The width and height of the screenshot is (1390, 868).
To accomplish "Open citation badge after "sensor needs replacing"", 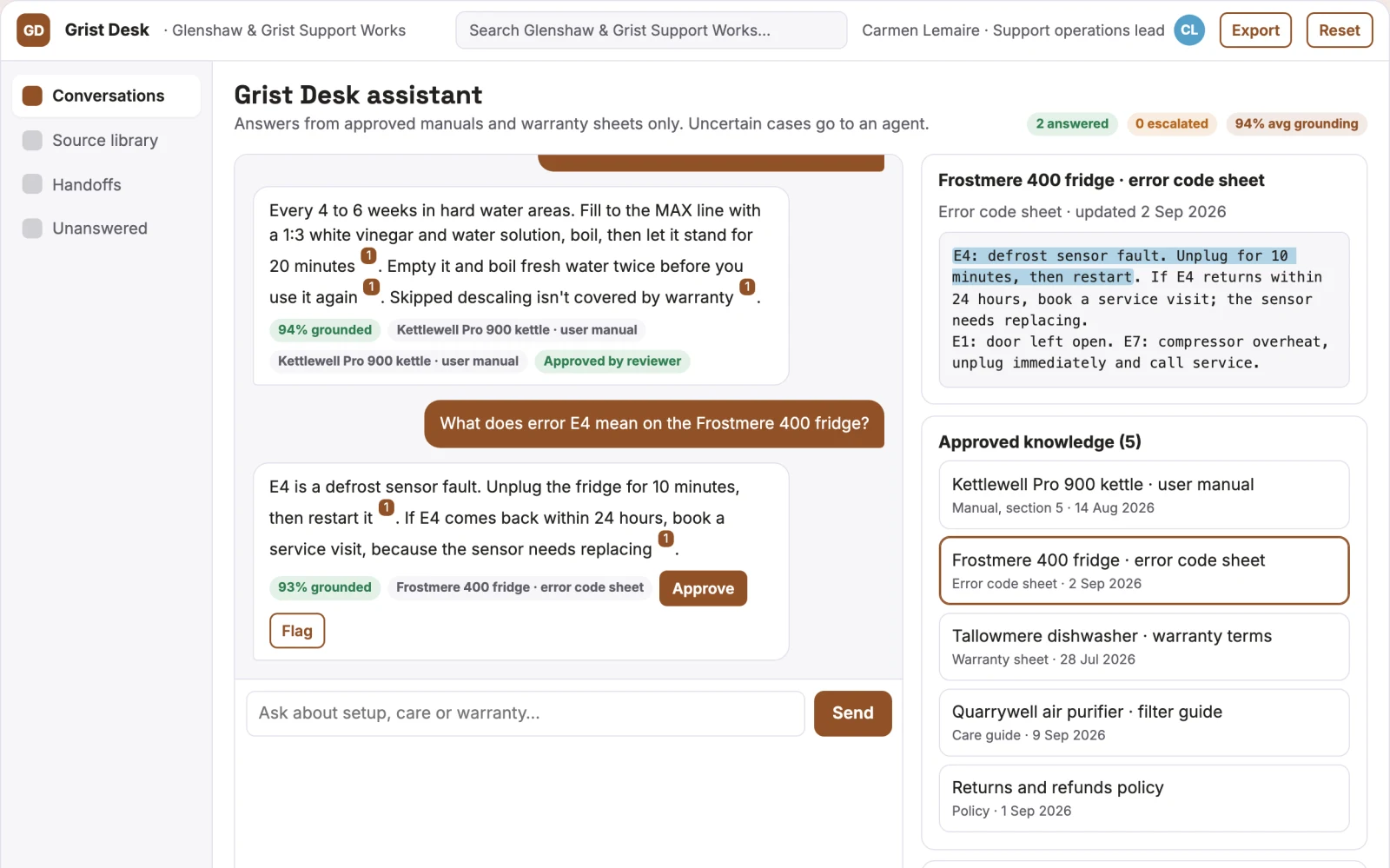I will [x=665, y=539].
